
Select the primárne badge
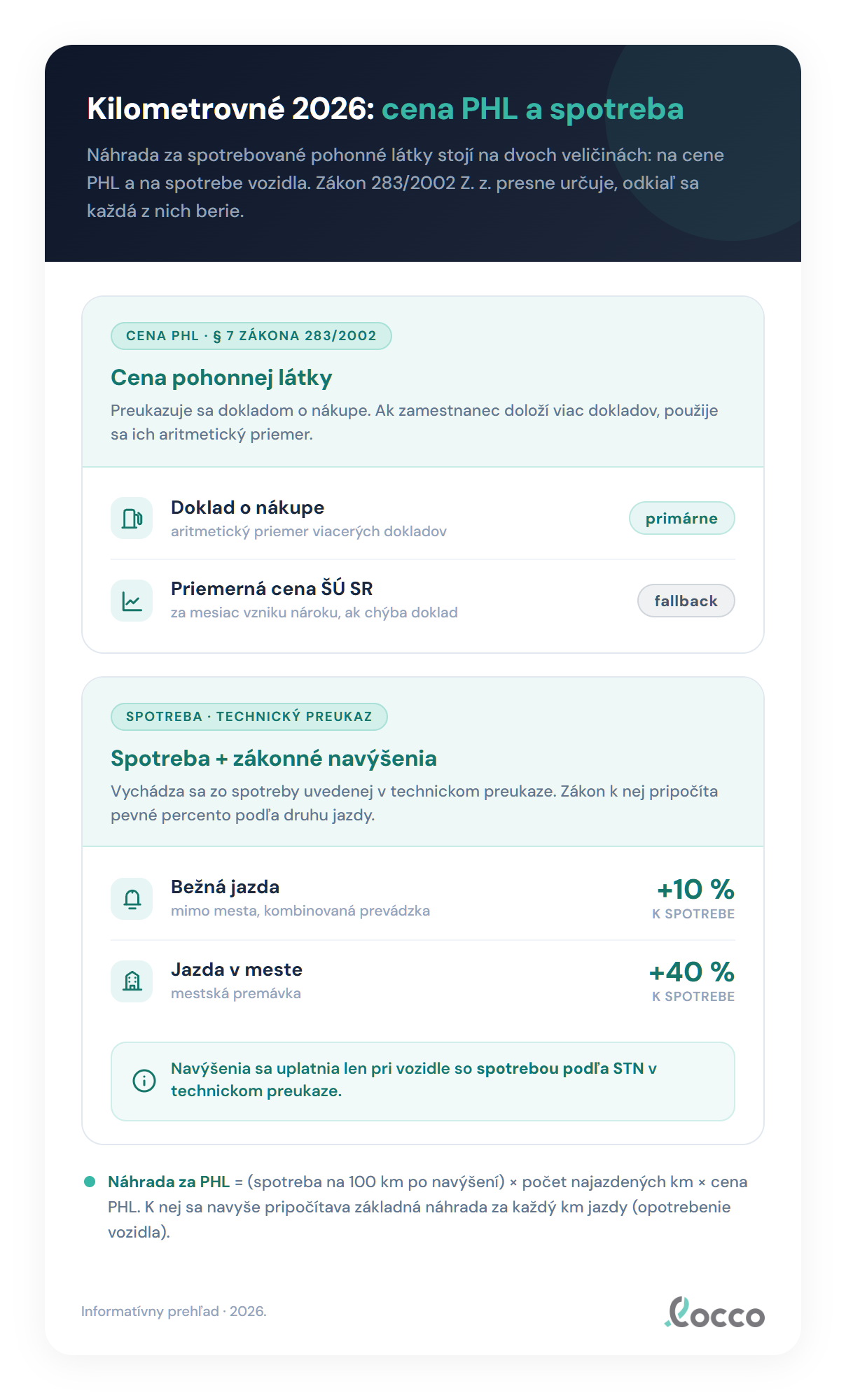click(681, 518)
